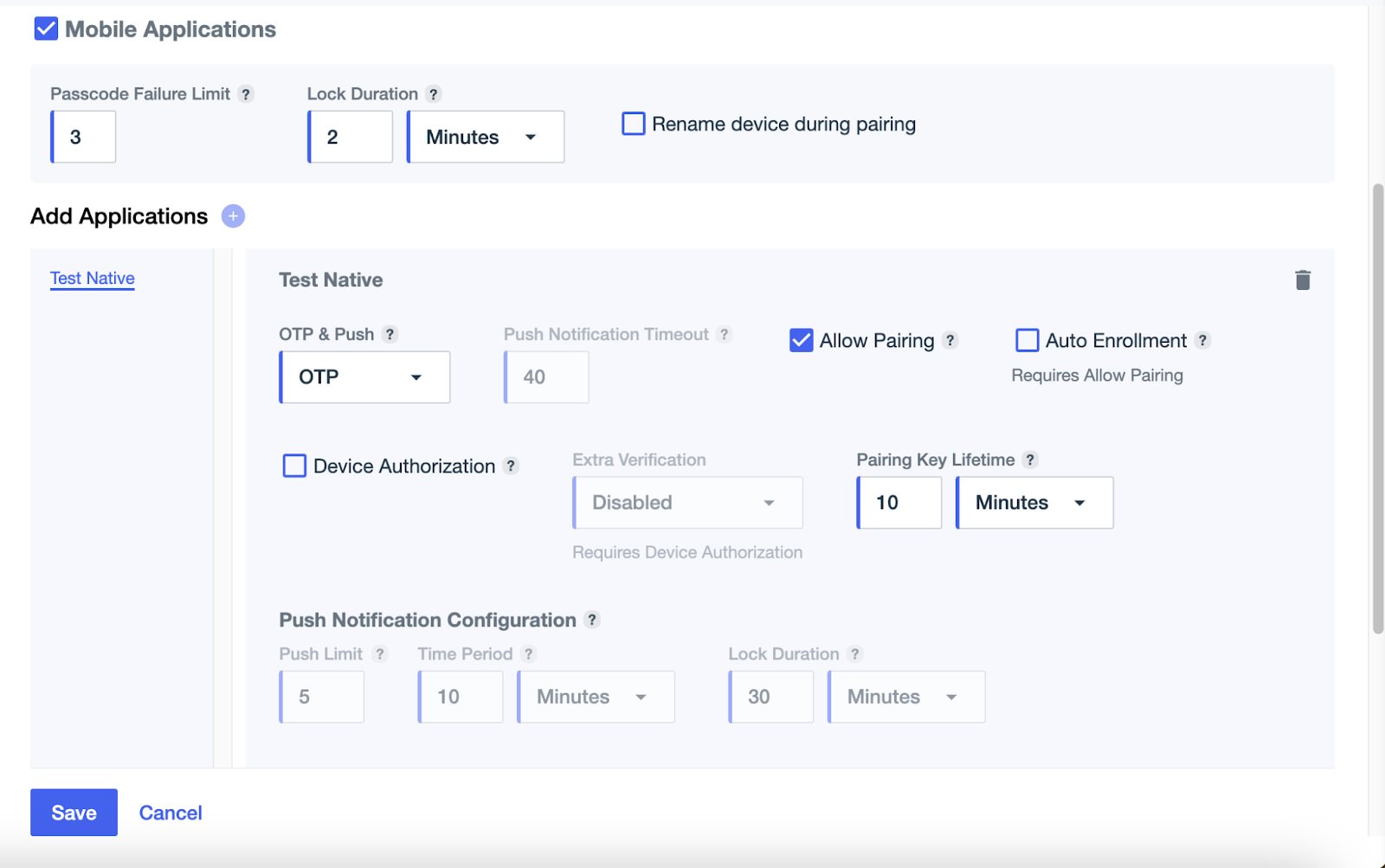The width and height of the screenshot is (1385, 868).
Task: Check the Device Authorization checkbox
Action: pos(294,466)
